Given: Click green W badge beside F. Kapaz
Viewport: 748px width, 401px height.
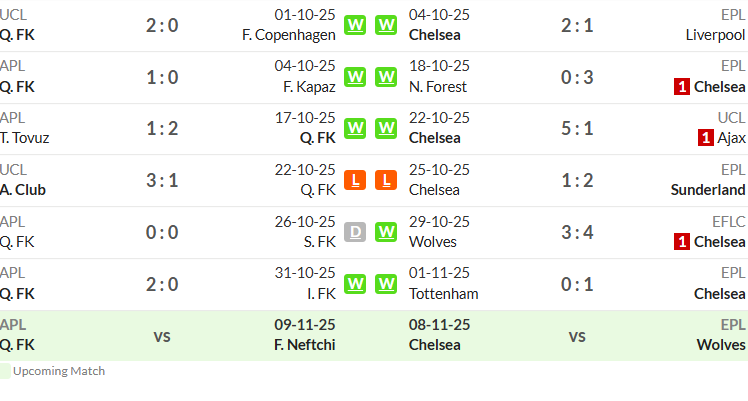Looking at the screenshot, I should pyautogui.click(x=355, y=77).
